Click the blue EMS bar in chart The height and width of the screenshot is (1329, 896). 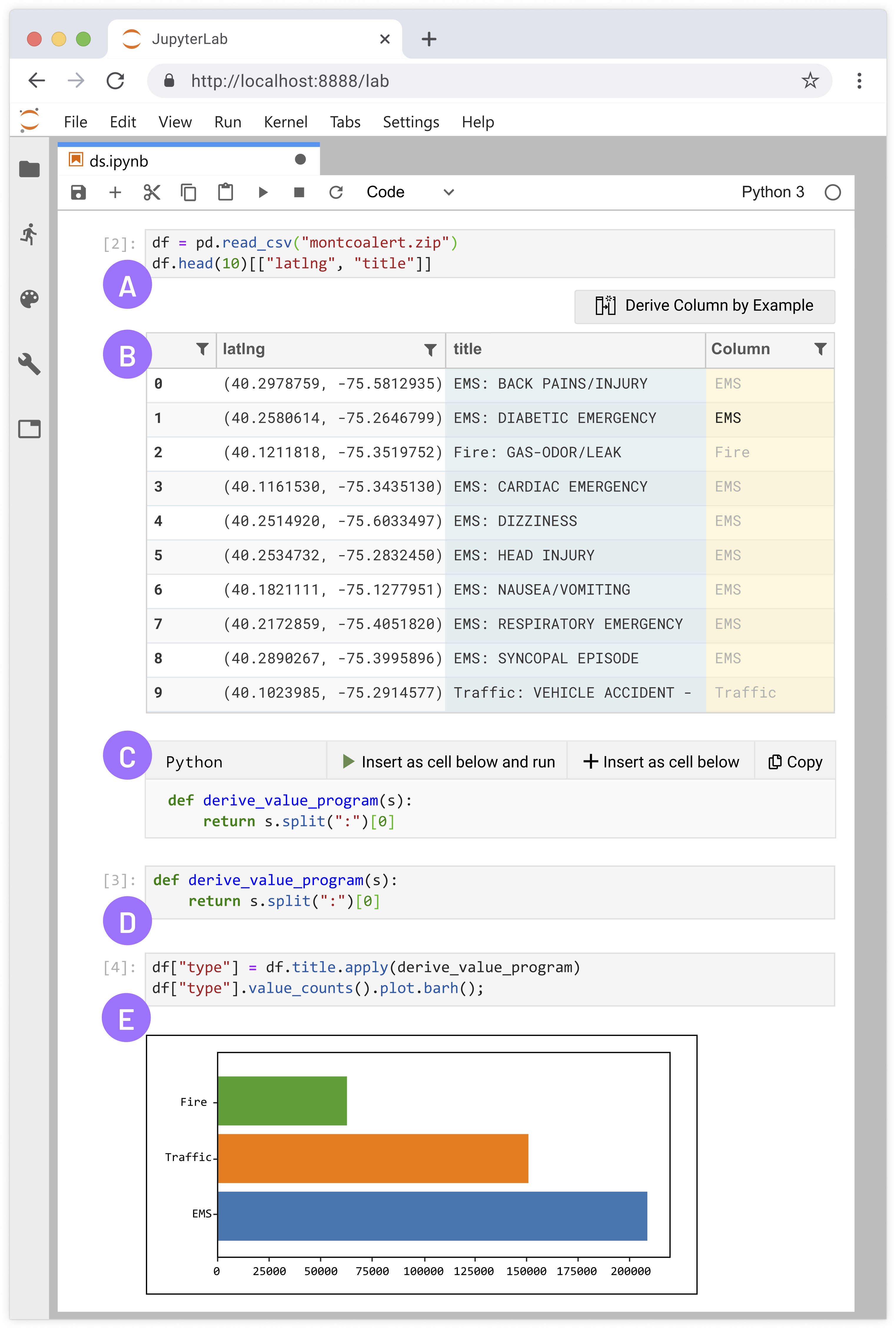(432, 1216)
